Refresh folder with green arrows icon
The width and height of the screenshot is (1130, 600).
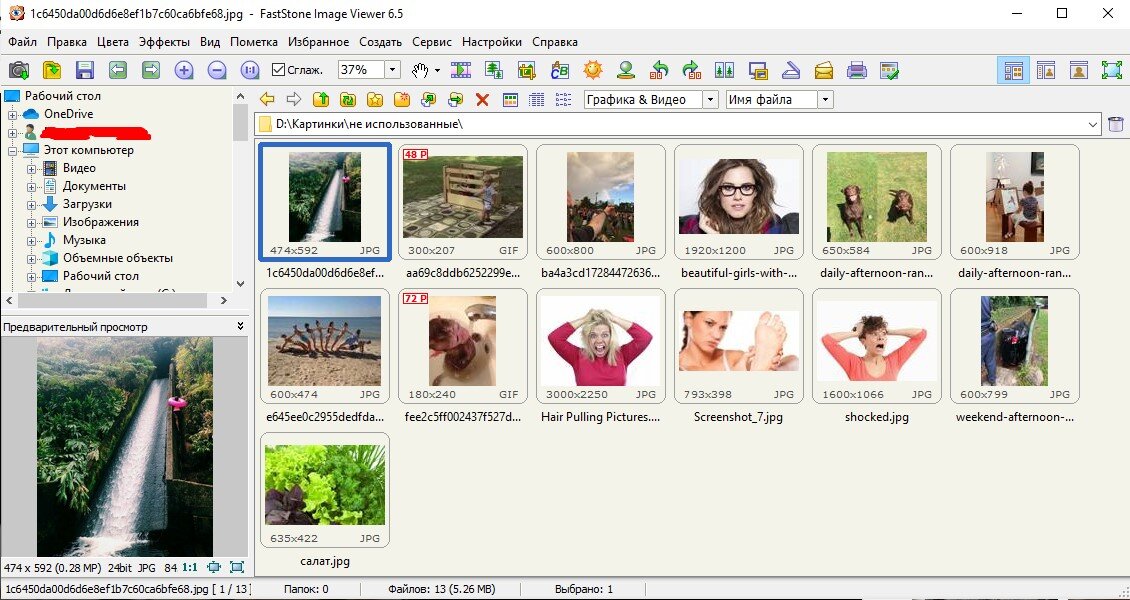tap(348, 99)
